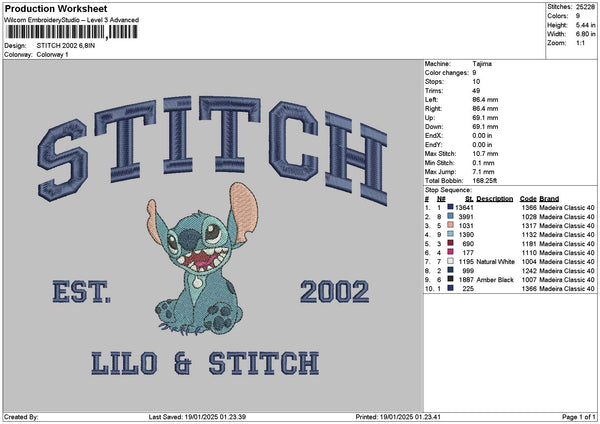Click the 'Page 1 of 1' footer text
Image resolution: width=600 pixels, height=424 pixels.
pos(579,417)
